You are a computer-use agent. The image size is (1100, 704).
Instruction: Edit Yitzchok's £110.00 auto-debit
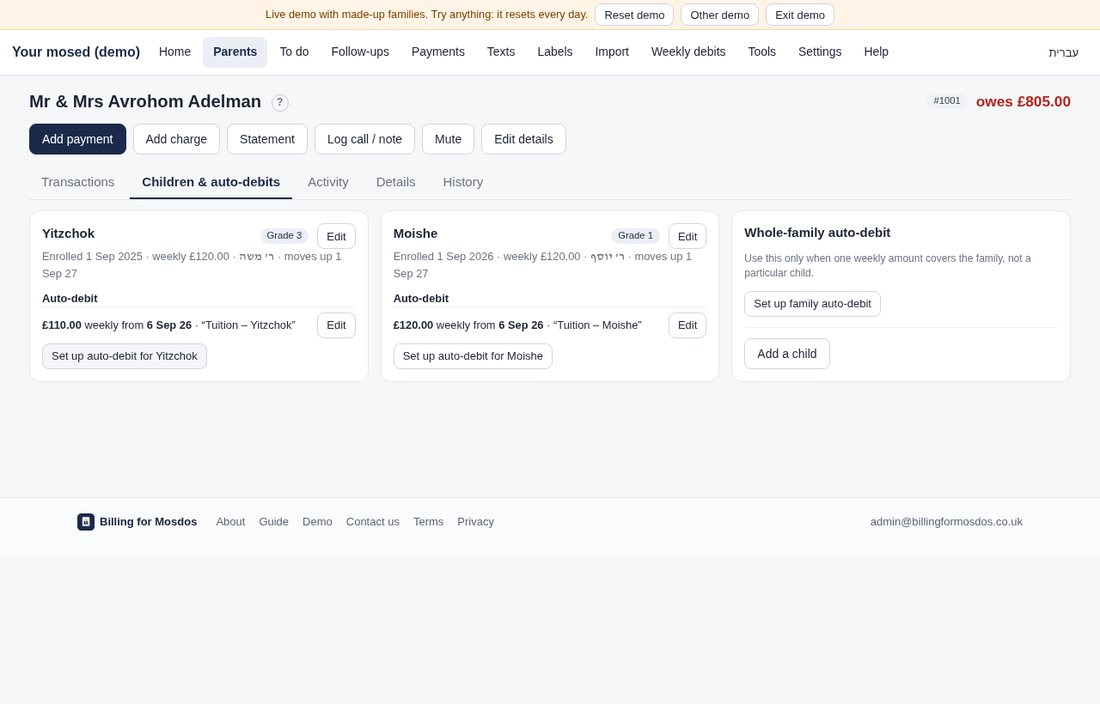(x=336, y=325)
